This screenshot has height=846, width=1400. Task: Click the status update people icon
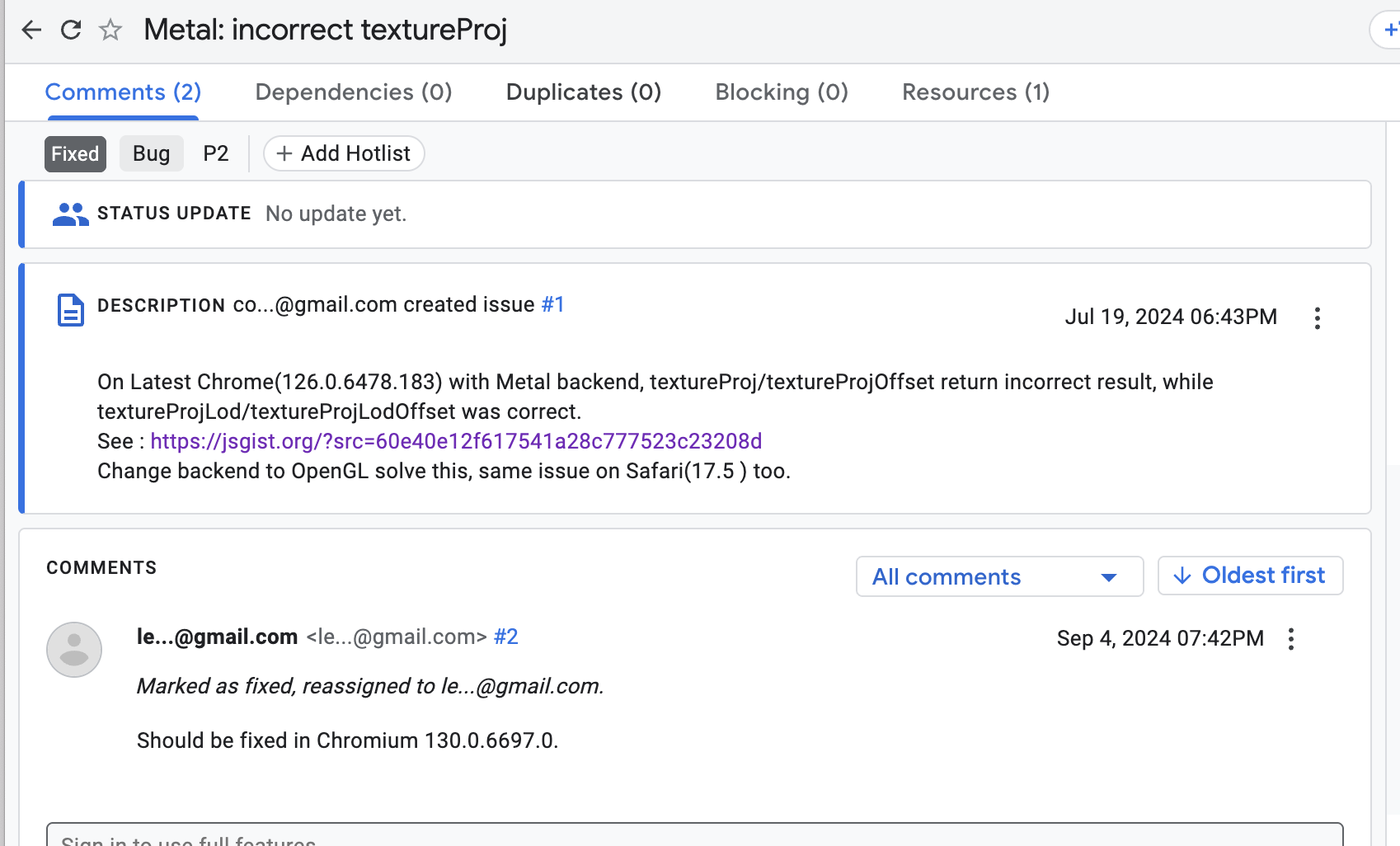pos(70,214)
